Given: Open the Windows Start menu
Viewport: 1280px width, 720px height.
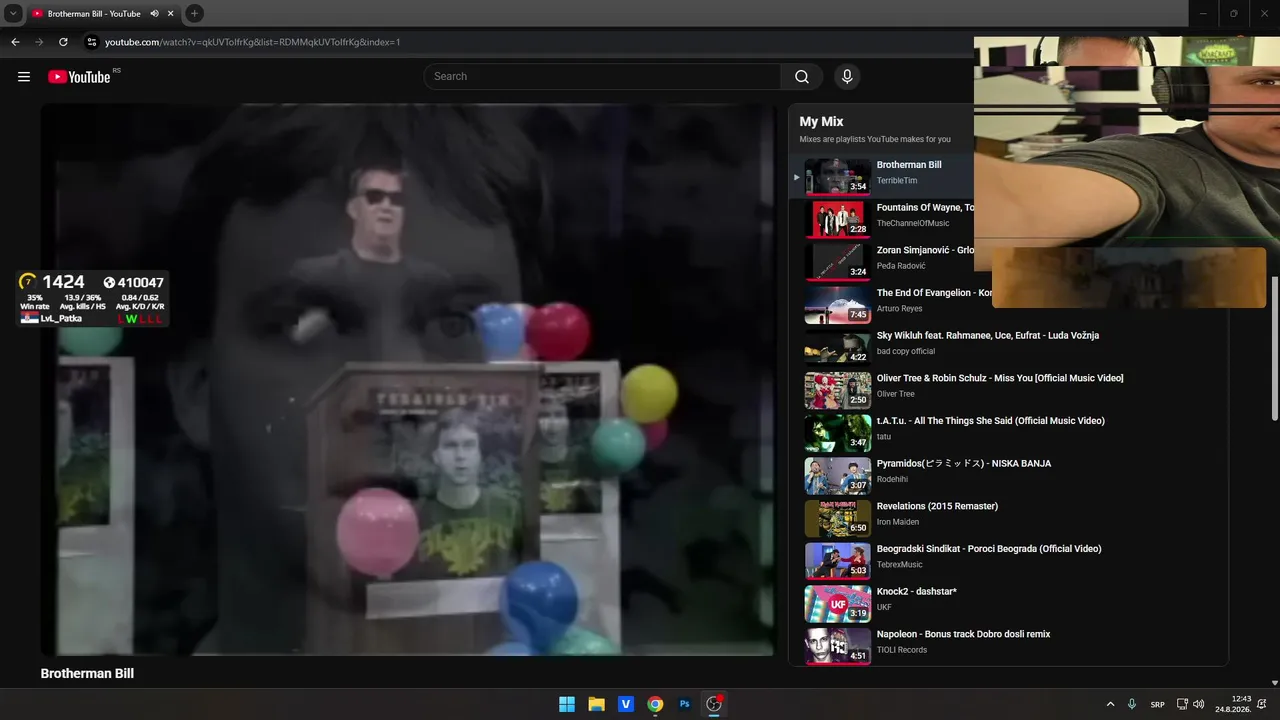Looking at the screenshot, I should tap(567, 704).
